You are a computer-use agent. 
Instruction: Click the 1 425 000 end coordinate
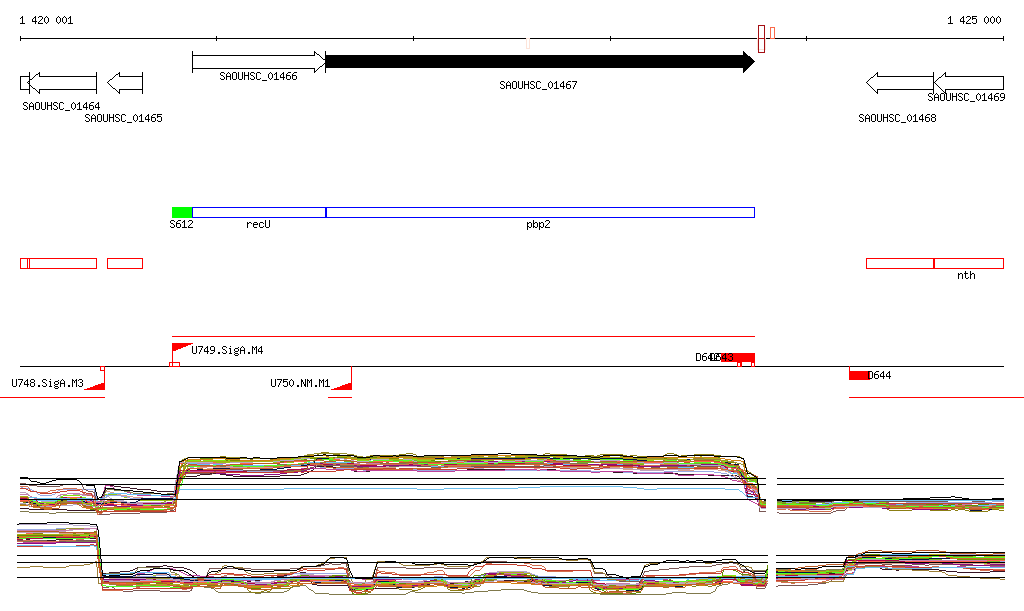[973, 21]
